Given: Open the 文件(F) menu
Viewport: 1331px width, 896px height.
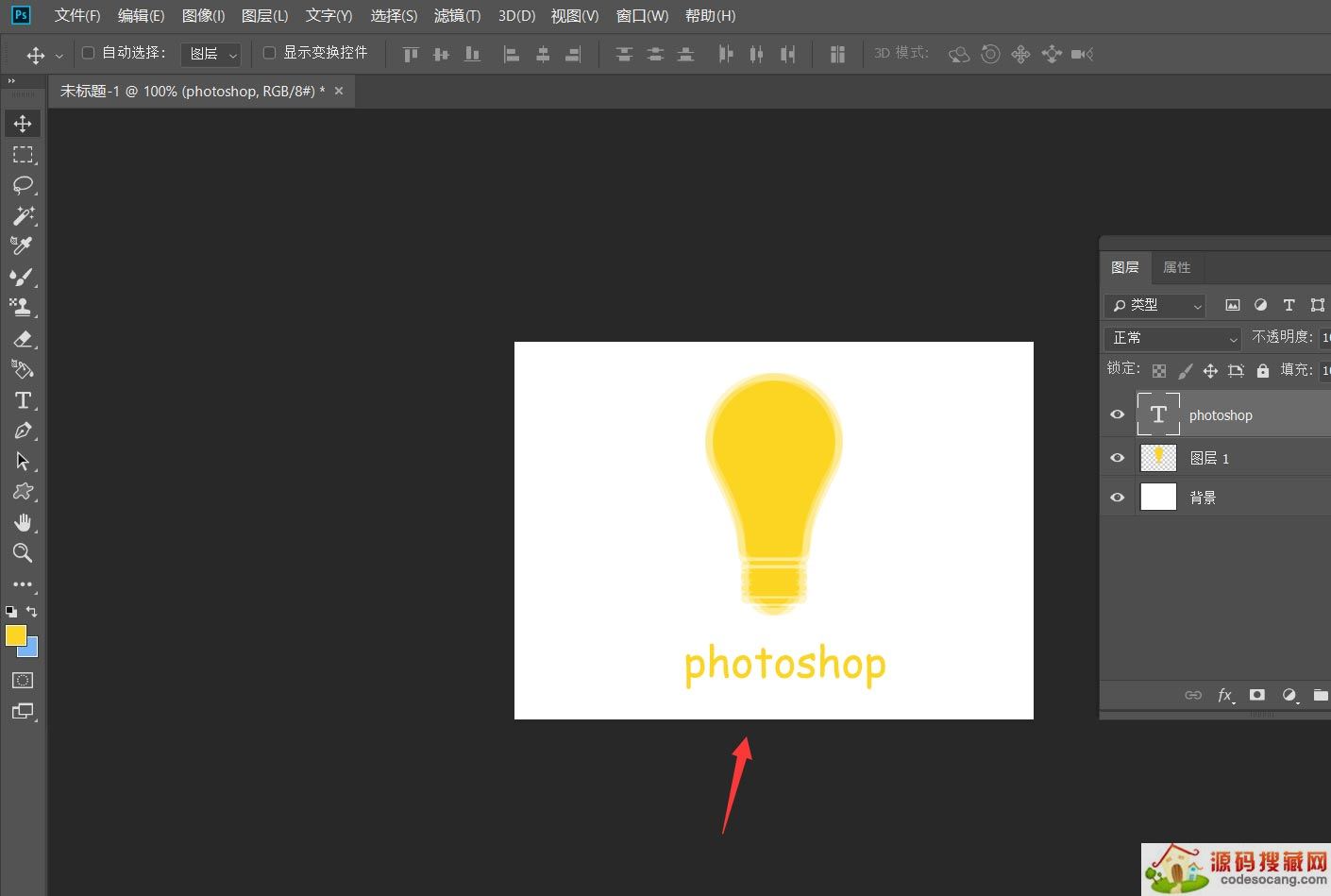Looking at the screenshot, I should tap(77, 16).
